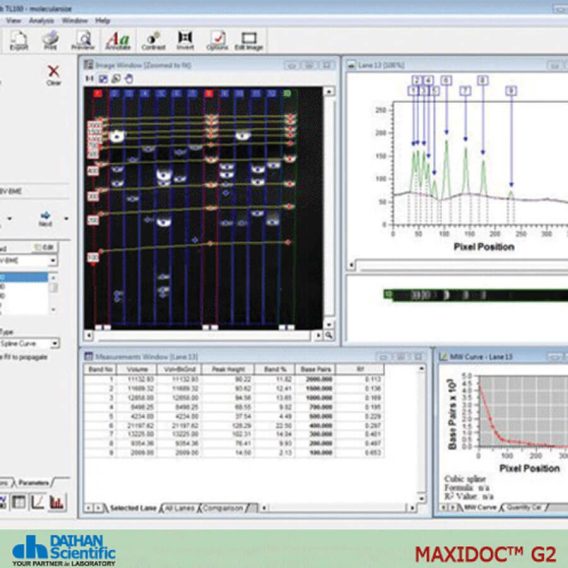Switch to the Comparison tab

click(223, 508)
